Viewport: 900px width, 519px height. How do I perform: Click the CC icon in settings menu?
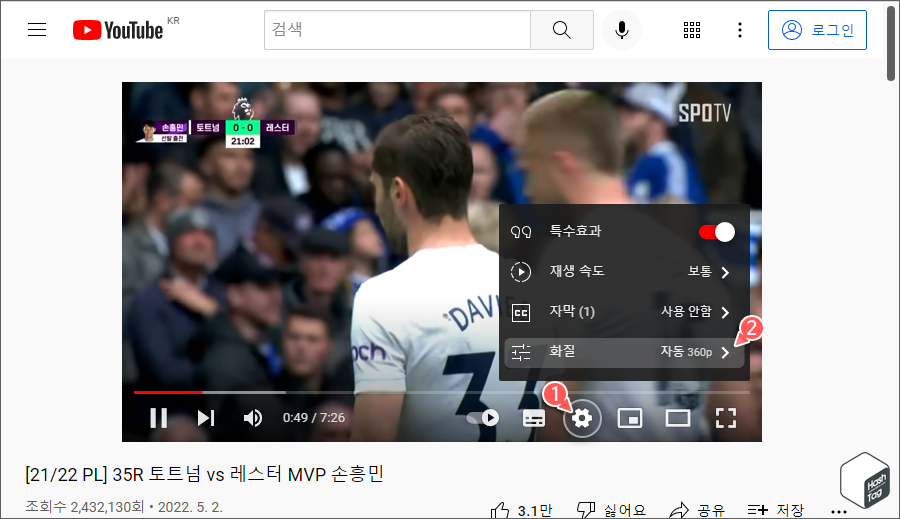point(521,312)
